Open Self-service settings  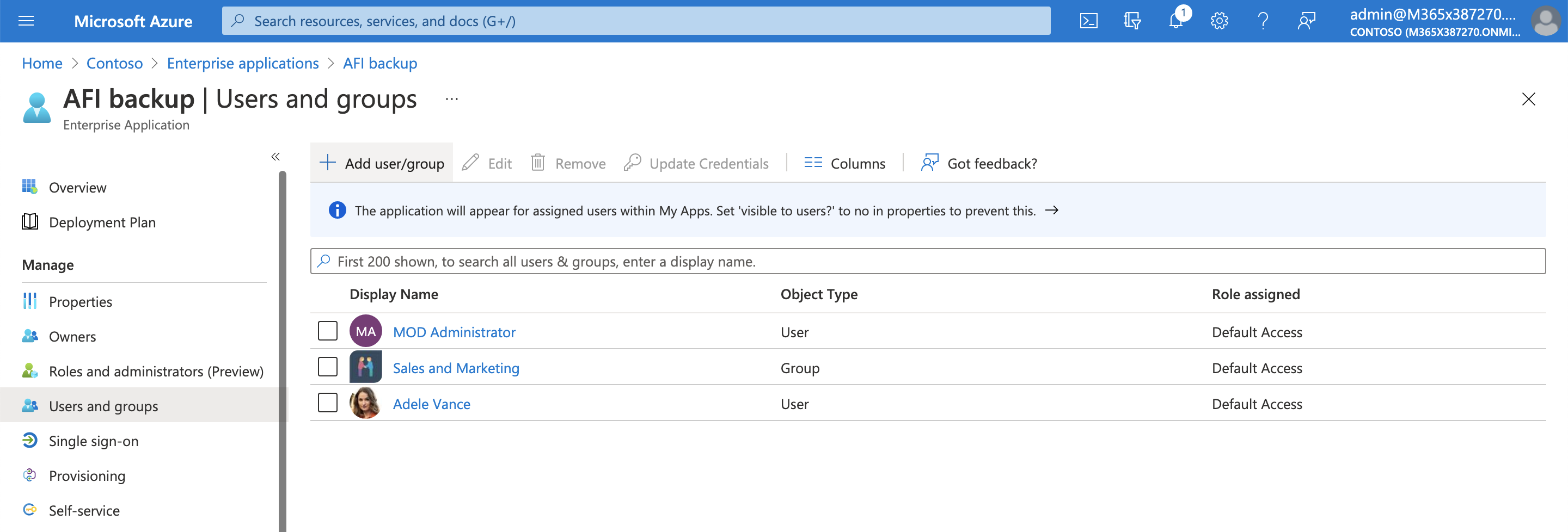point(84,510)
